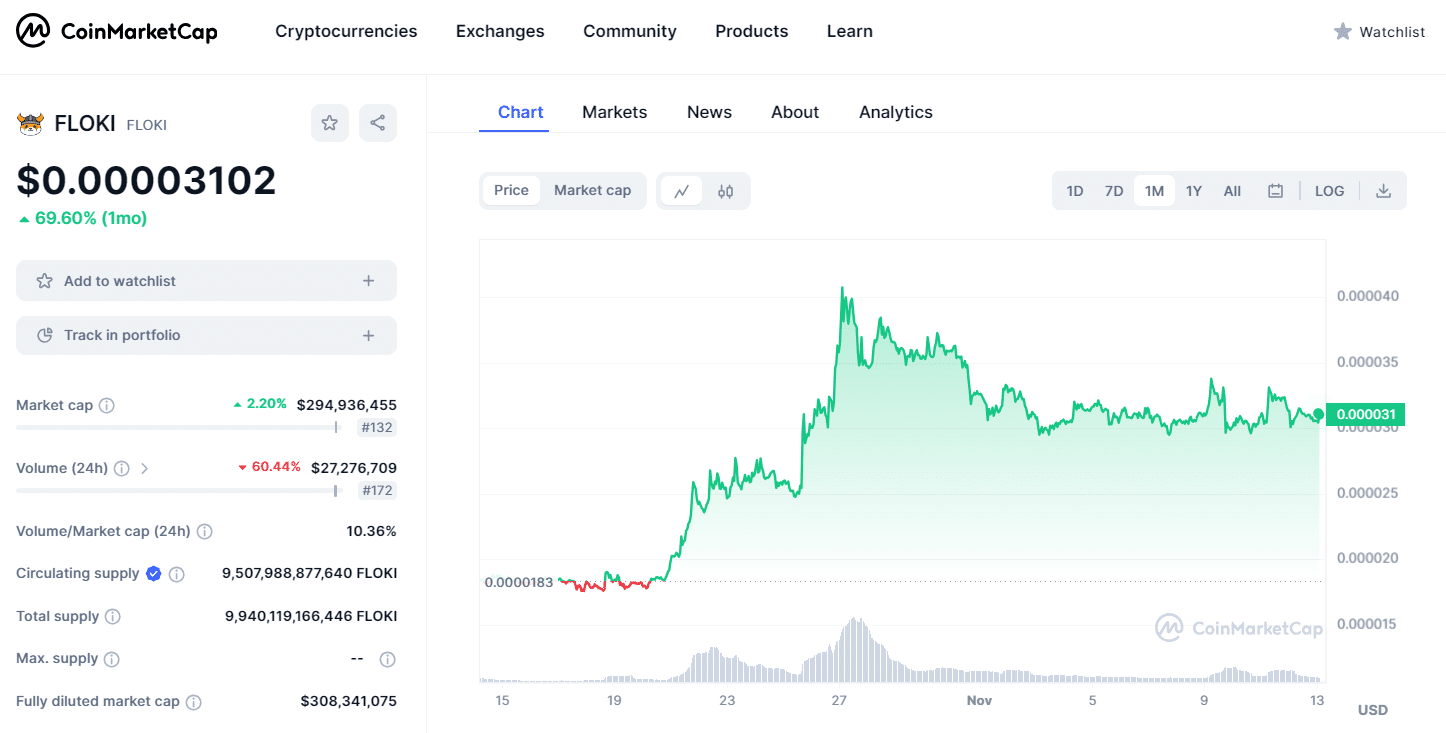Click plus icon on Add to watchlist
This screenshot has width=1446, height=733.
(x=369, y=281)
